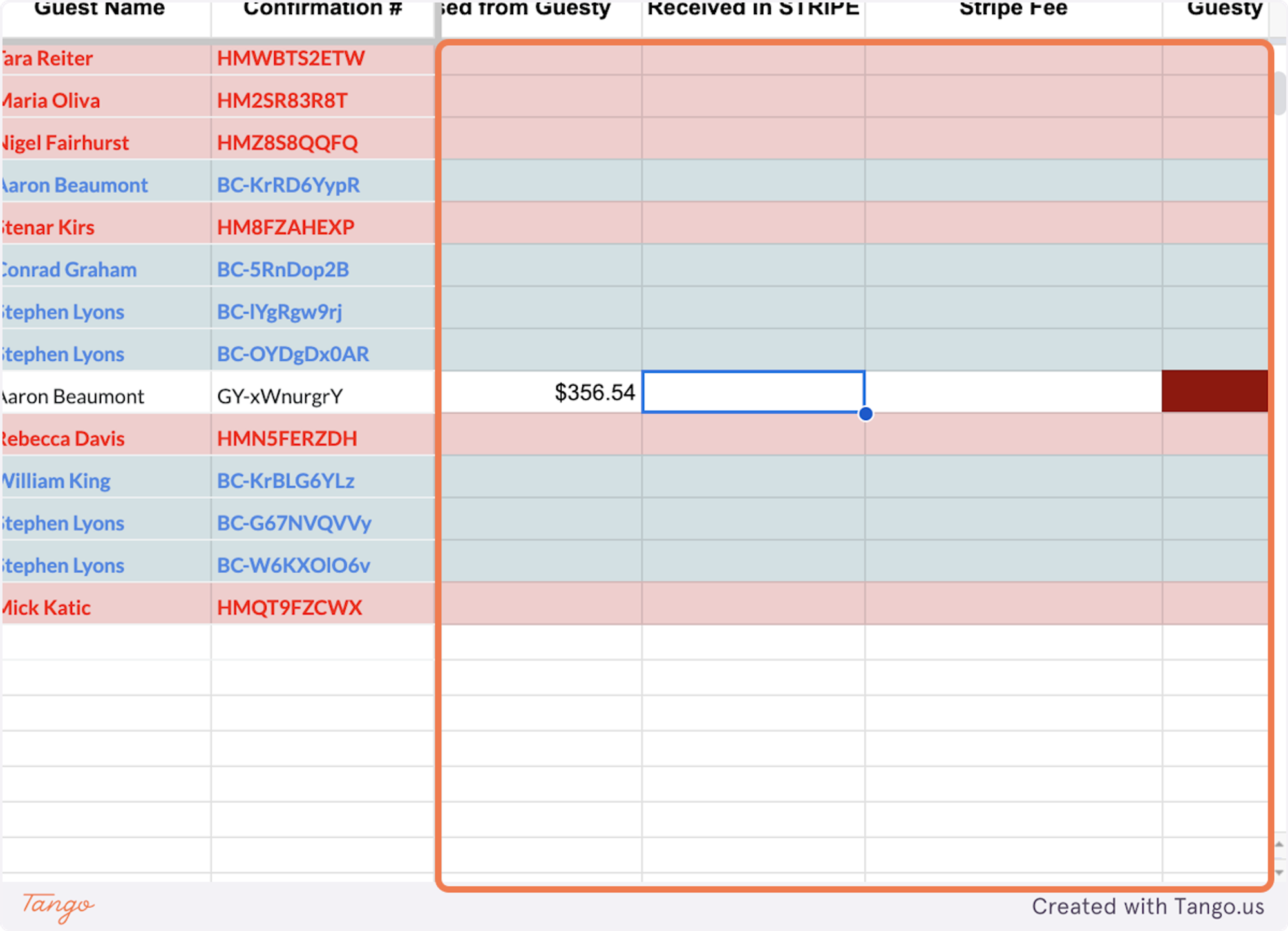Image resolution: width=1288 pixels, height=931 pixels.
Task: Click the vertical scrollbar down arrow
Action: (x=1279, y=872)
